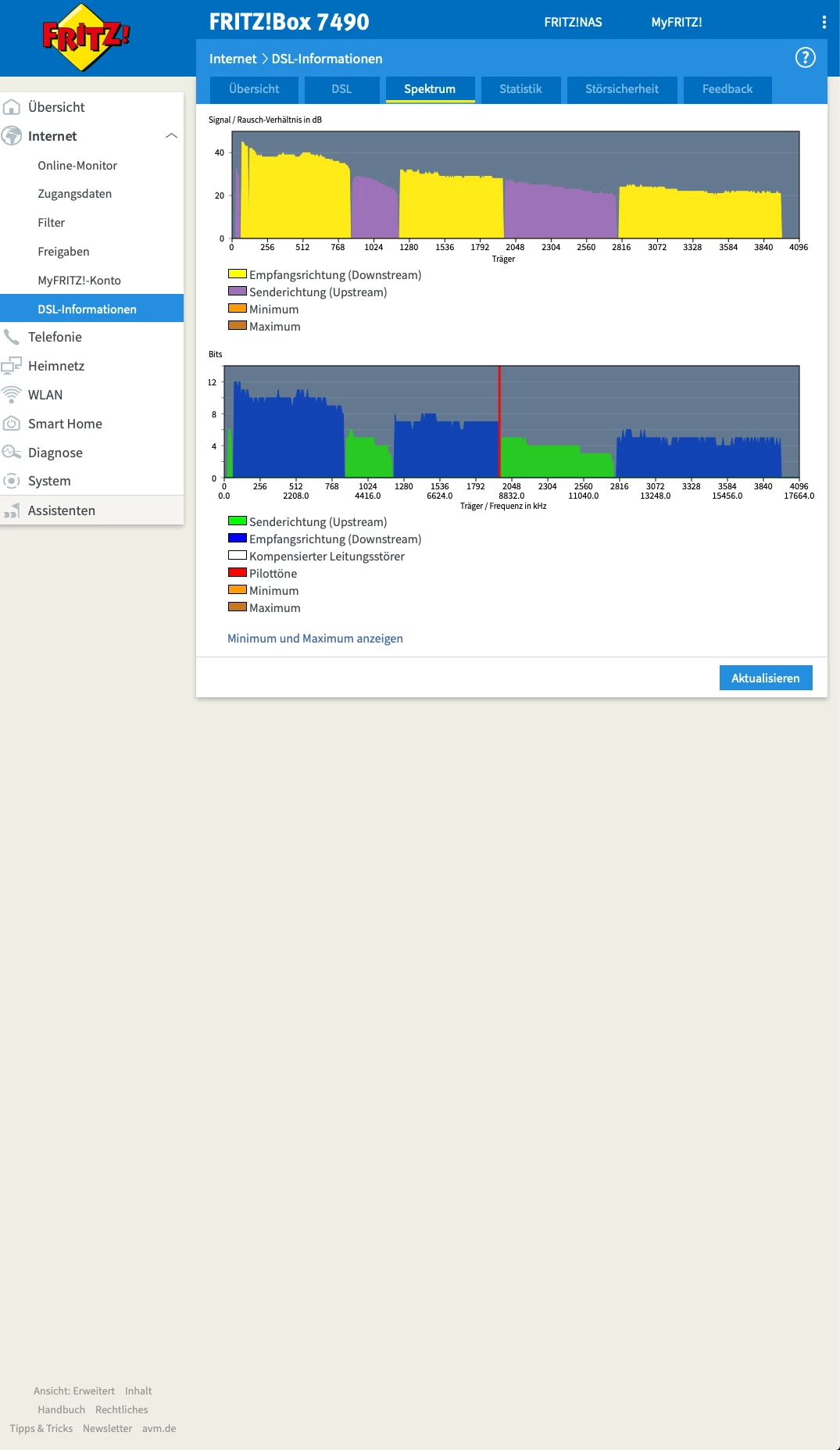The height and width of the screenshot is (1450, 840).
Task: Click the FRITZ! logo
Action: [86, 38]
